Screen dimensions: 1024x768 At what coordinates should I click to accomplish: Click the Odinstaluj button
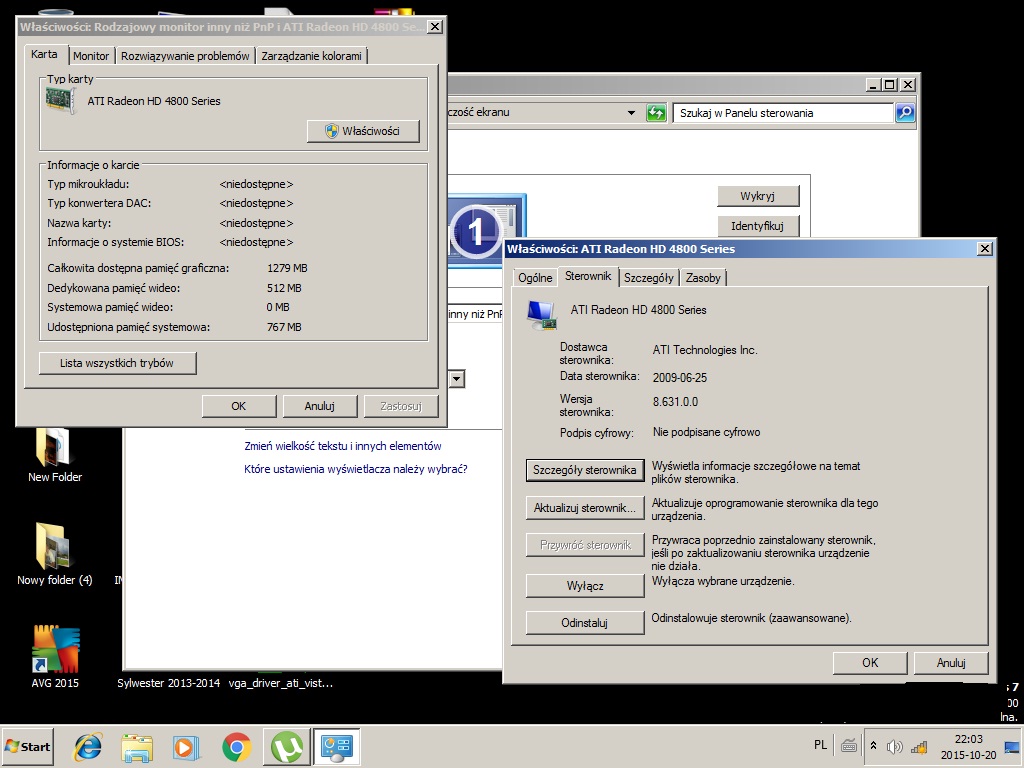point(584,622)
